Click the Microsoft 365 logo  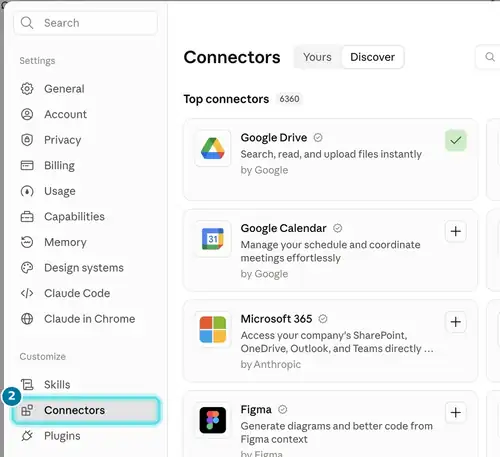click(213, 329)
